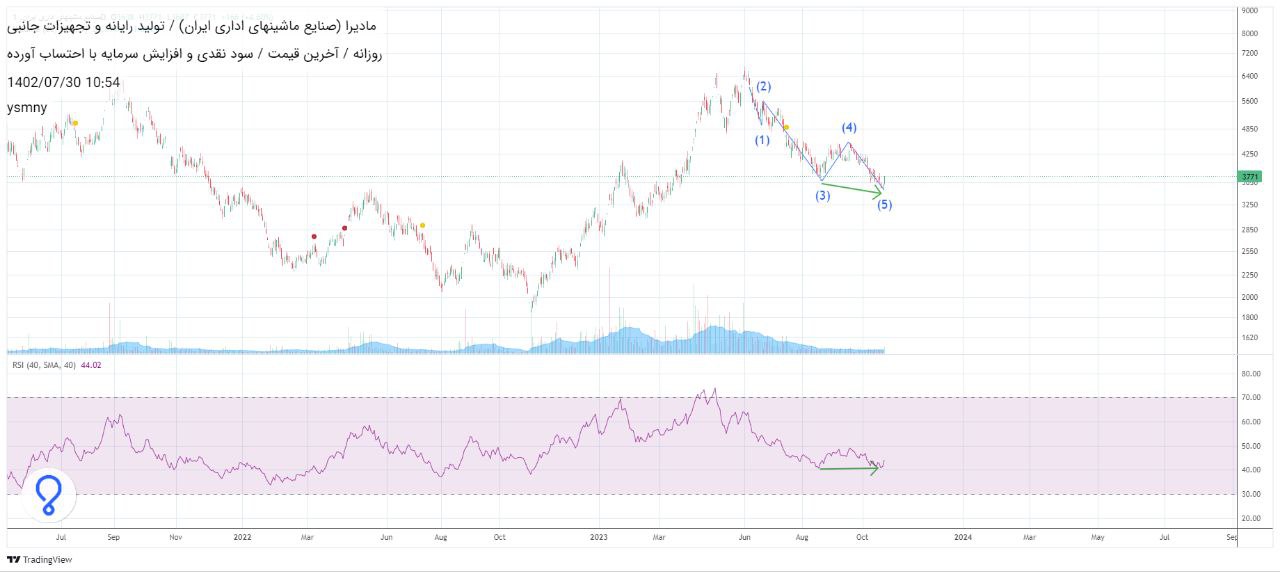
Task: Click the TradingView logo at bottom left
Action: (x=39, y=559)
